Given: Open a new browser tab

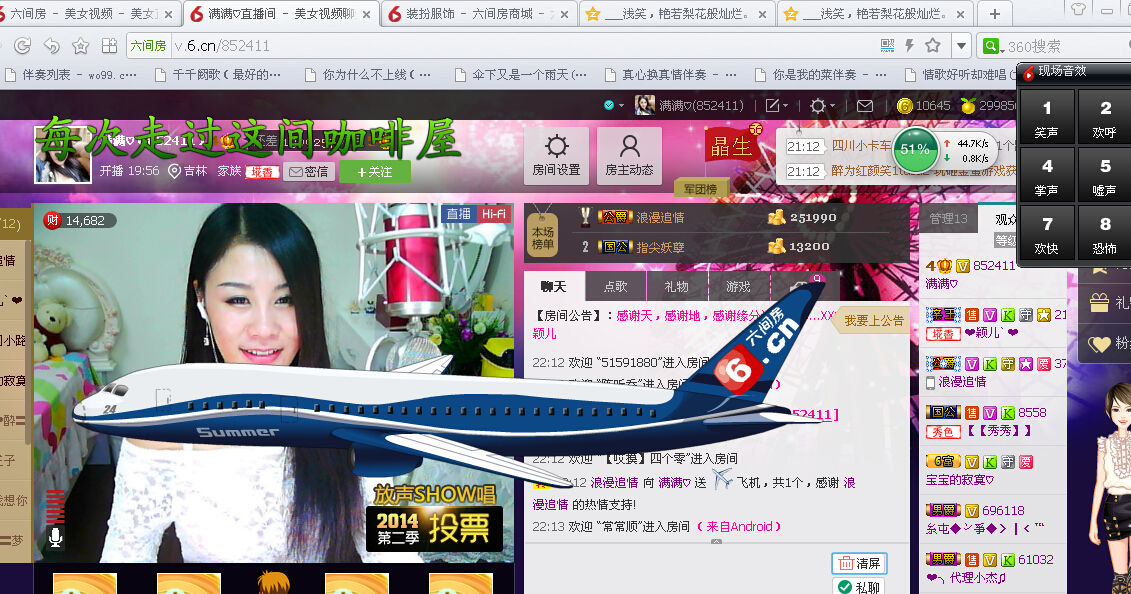Looking at the screenshot, I should coord(995,14).
